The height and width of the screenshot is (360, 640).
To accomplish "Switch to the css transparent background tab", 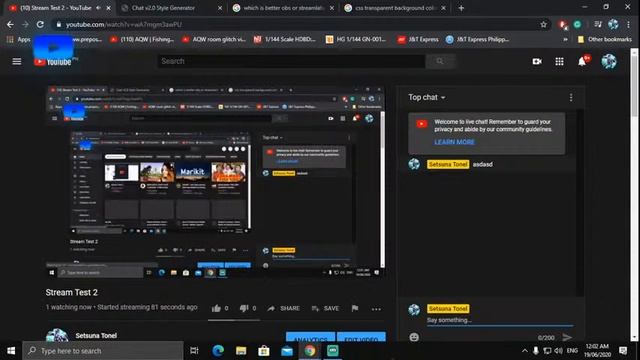I will tap(395, 8).
